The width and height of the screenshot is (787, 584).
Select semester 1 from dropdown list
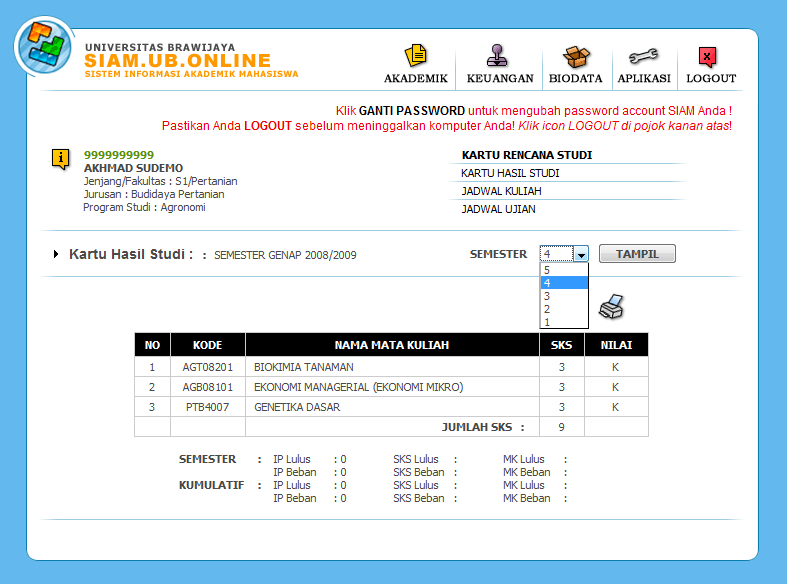coord(564,322)
